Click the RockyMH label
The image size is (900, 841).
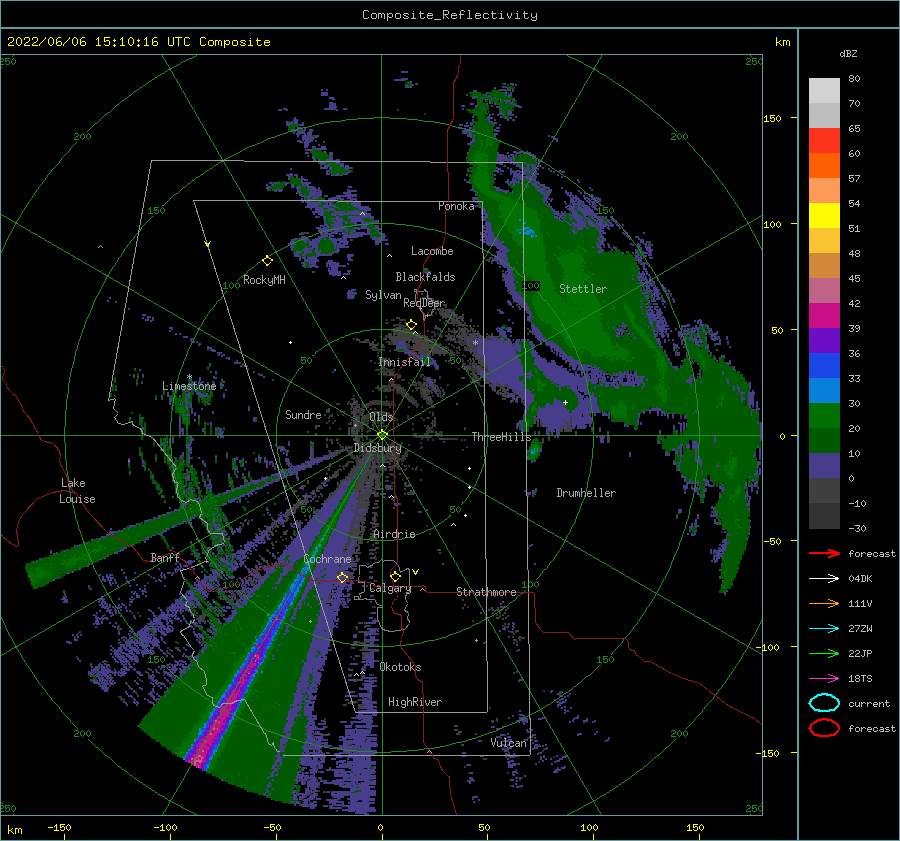point(264,280)
